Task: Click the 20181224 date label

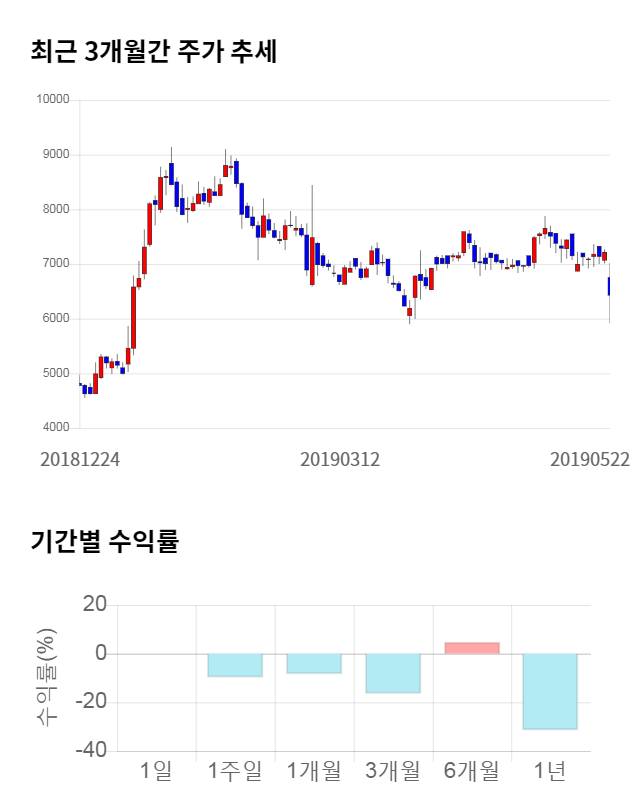Action: coord(80,459)
